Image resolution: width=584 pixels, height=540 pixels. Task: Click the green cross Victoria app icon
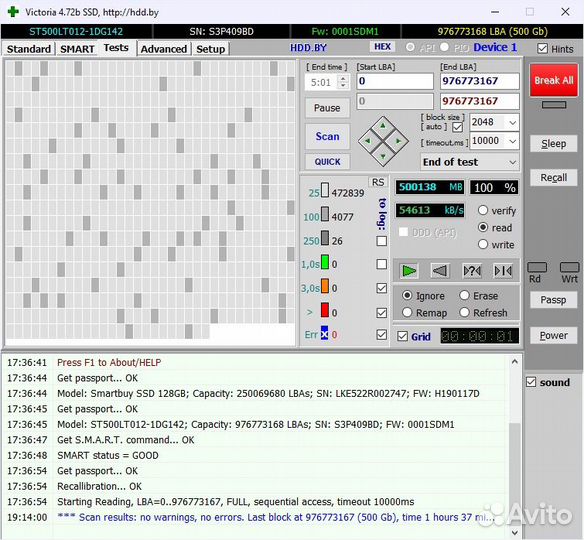pos(13,12)
